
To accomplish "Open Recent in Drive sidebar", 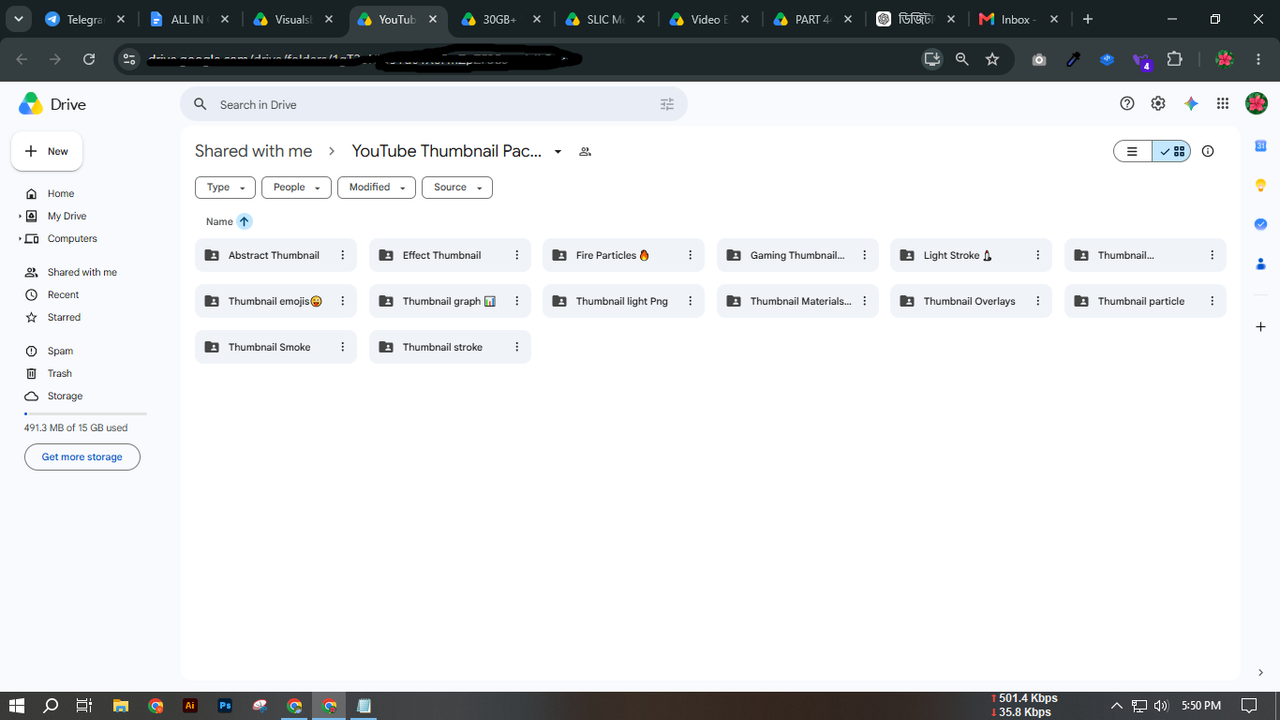I will pos(63,295).
